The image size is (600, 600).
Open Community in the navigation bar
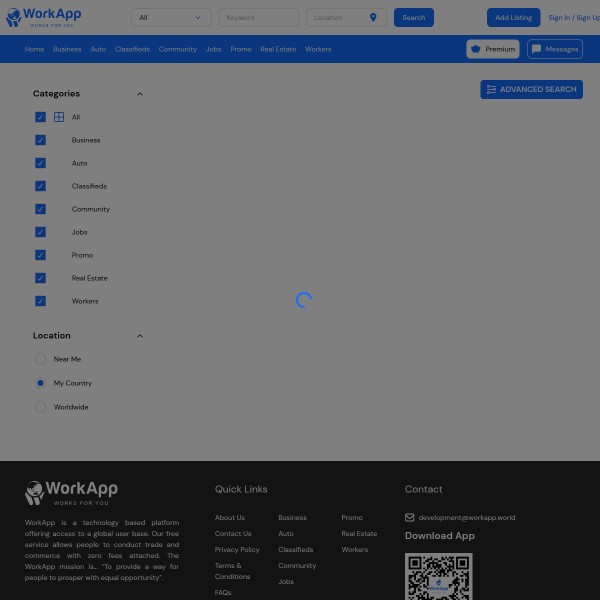[x=178, y=49]
